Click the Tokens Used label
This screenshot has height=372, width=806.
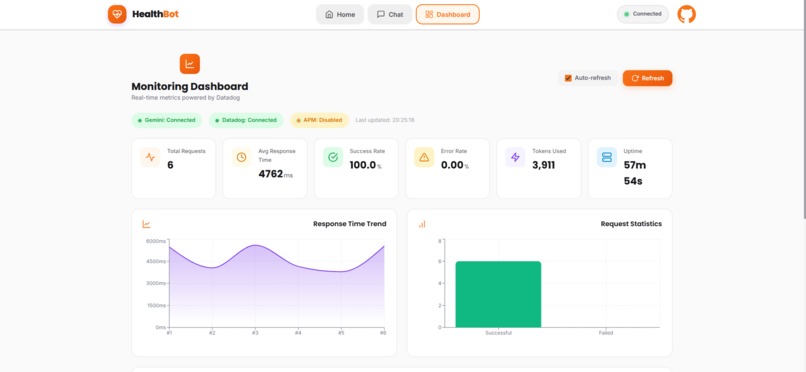(549, 151)
